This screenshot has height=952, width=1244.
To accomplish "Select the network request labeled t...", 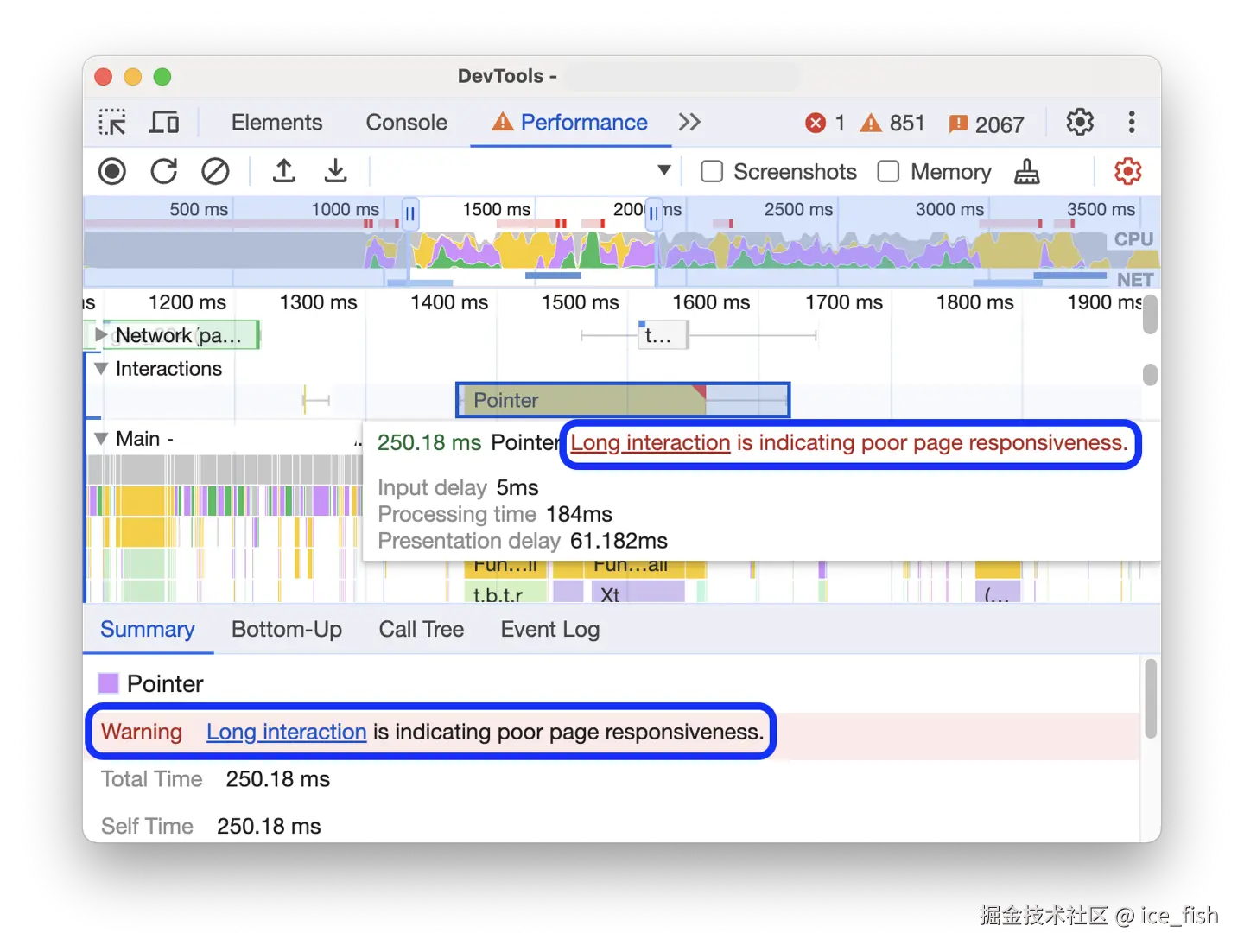I will click(663, 335).
